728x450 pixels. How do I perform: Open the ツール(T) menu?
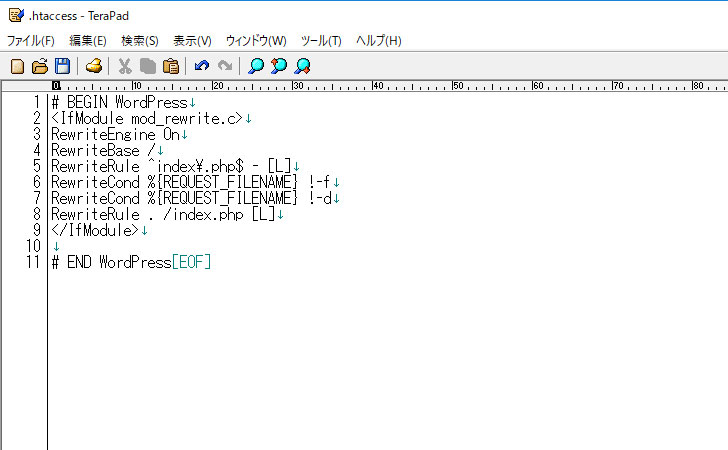click(x=321, y=41)
